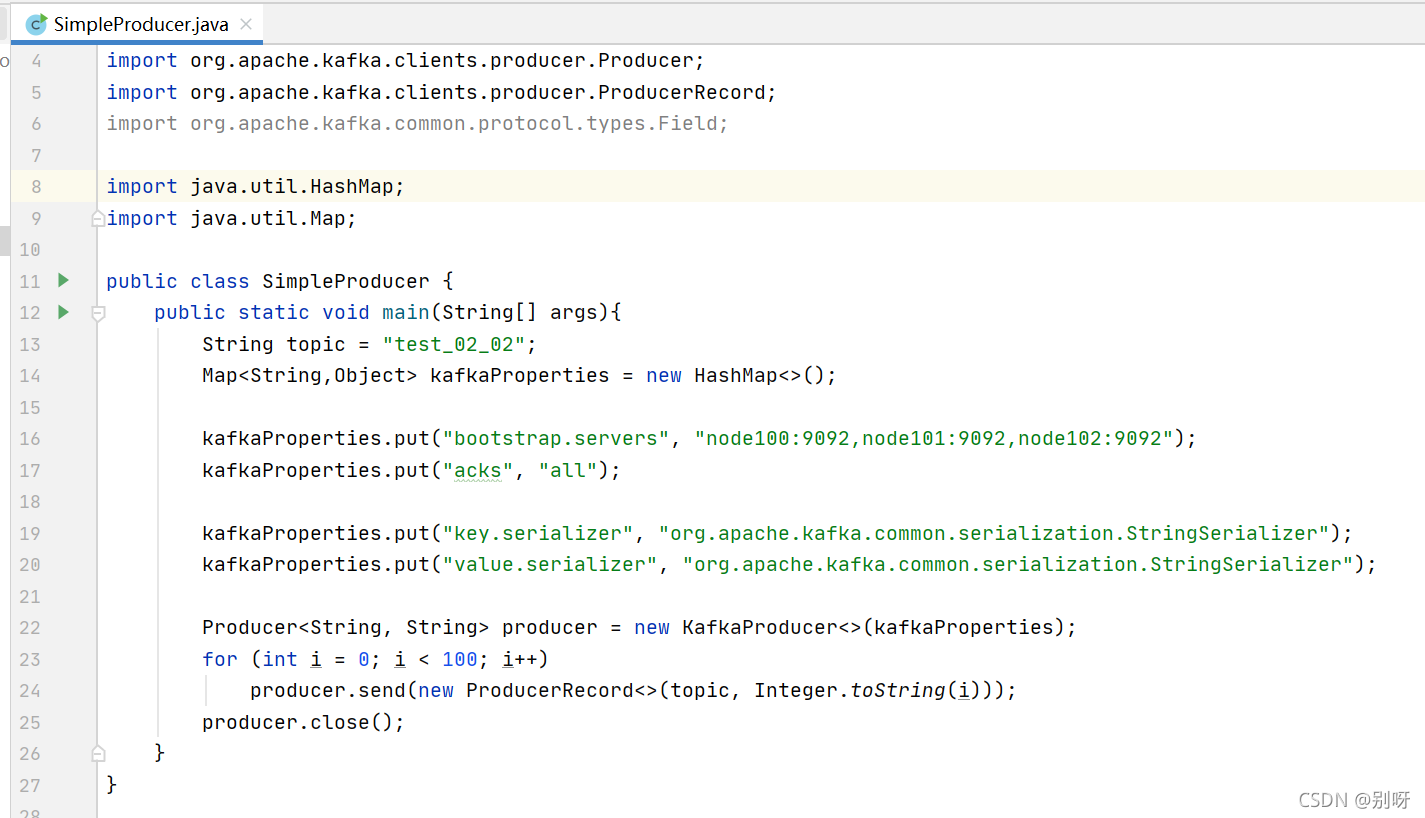The height and width of the screenshot is (818, 1425).
Task: Click the "all" string value
Action: point(568,470)
